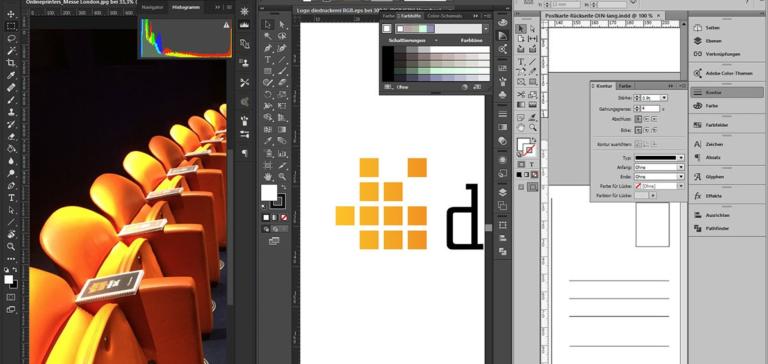Select Photoshop's Rectangular Marquee tool
The image size is (768, 364).
(x=11, y=26)
